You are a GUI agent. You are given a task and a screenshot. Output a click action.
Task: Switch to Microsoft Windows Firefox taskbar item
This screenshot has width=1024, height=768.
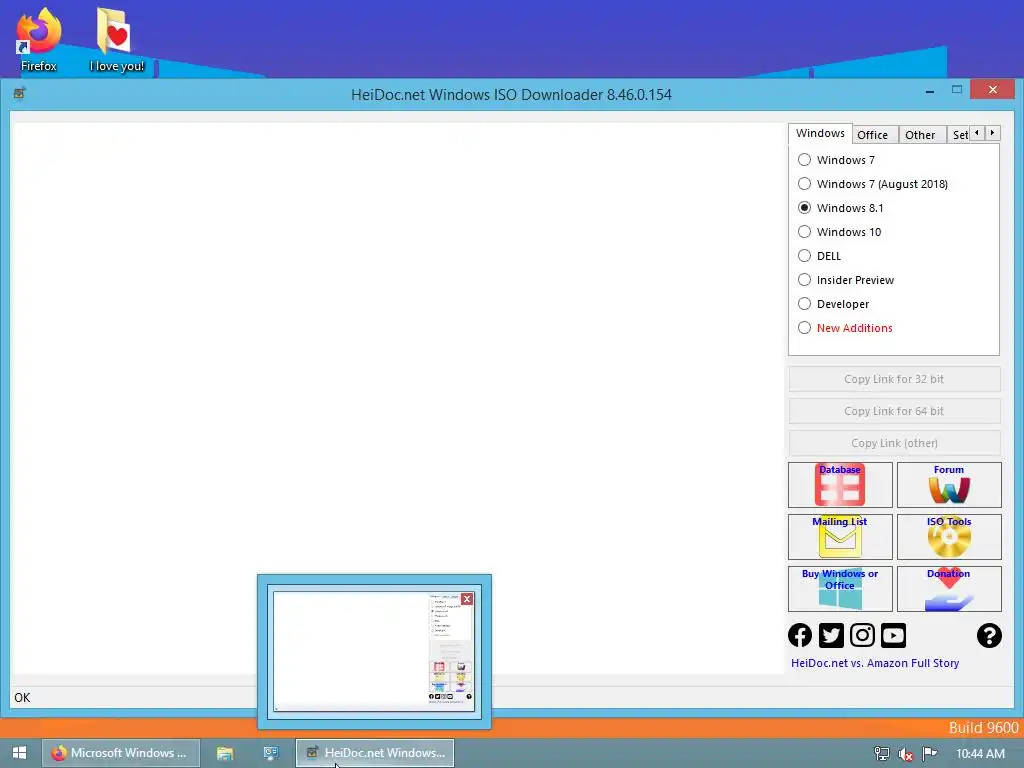click(x=121, y=753)
